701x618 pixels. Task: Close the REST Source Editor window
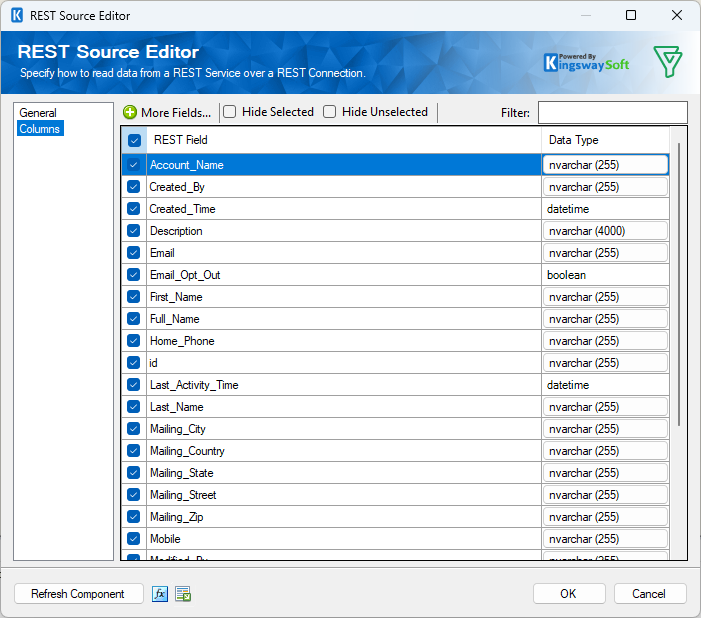click(677, 15)
